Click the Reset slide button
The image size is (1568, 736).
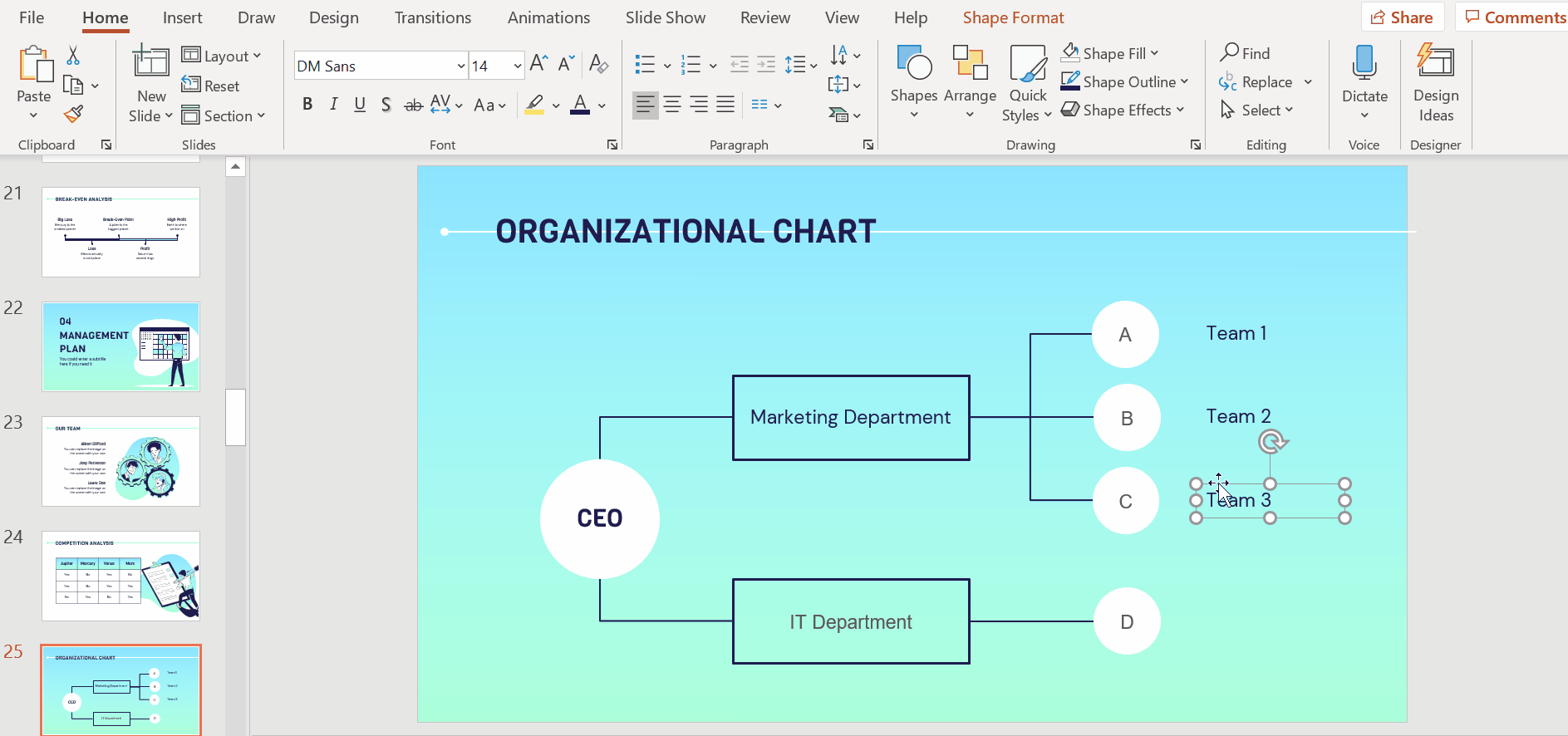tap(211, 86)
